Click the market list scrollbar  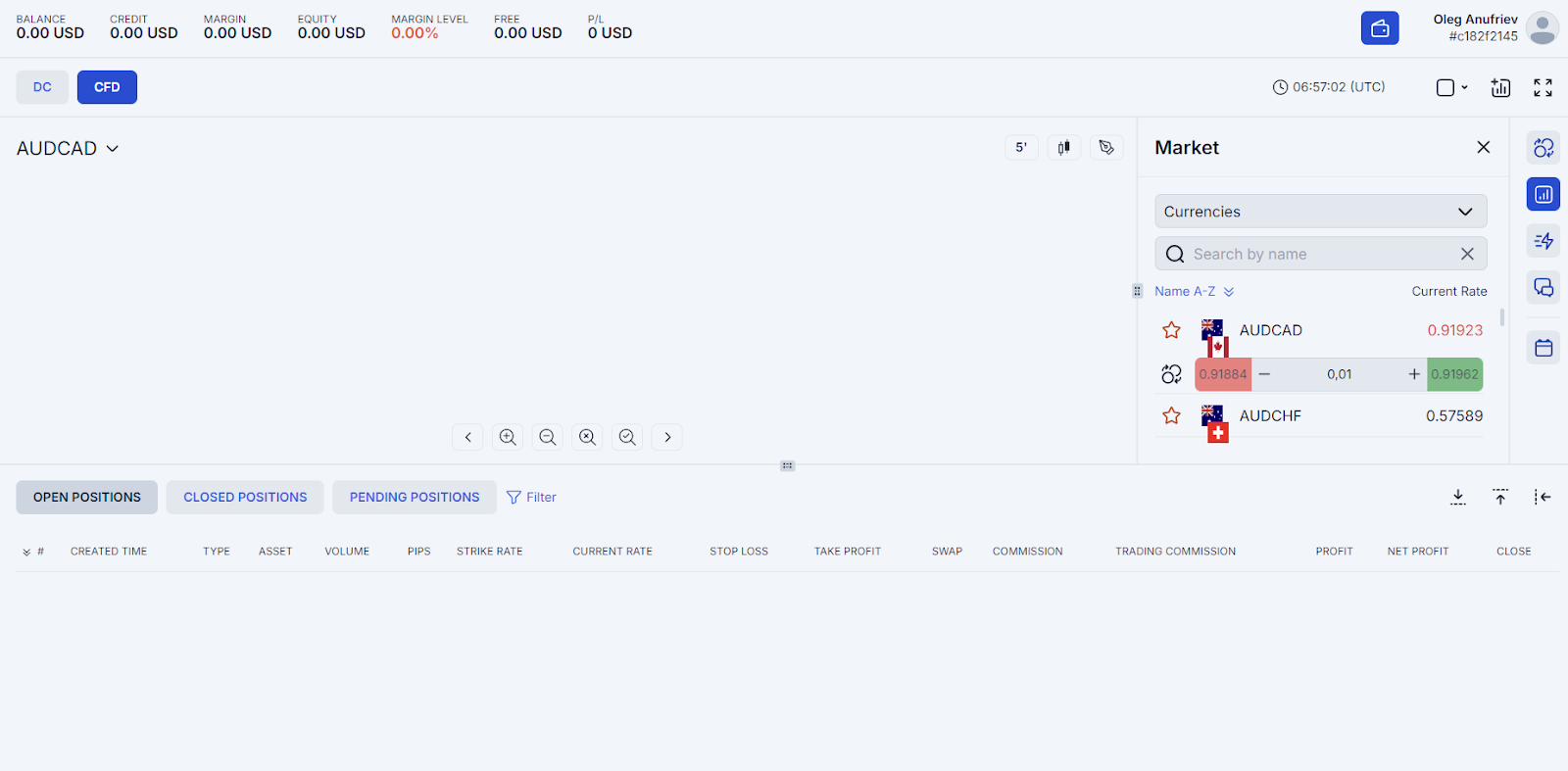(x=1501, y=317)
